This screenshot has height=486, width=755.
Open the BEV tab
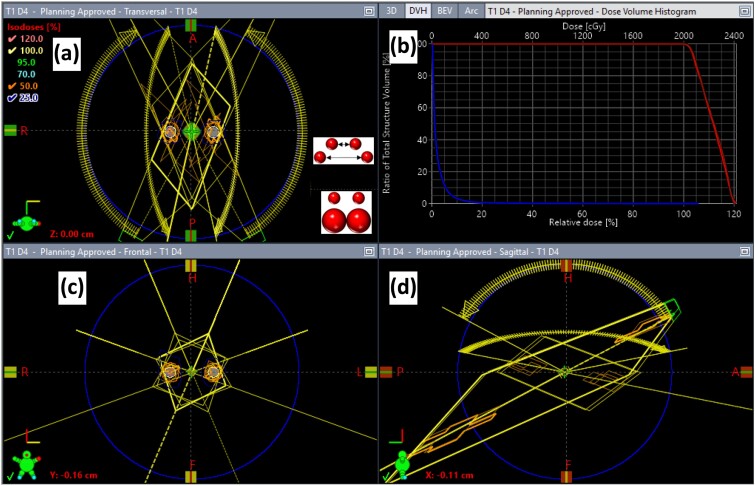click(445, 9)
